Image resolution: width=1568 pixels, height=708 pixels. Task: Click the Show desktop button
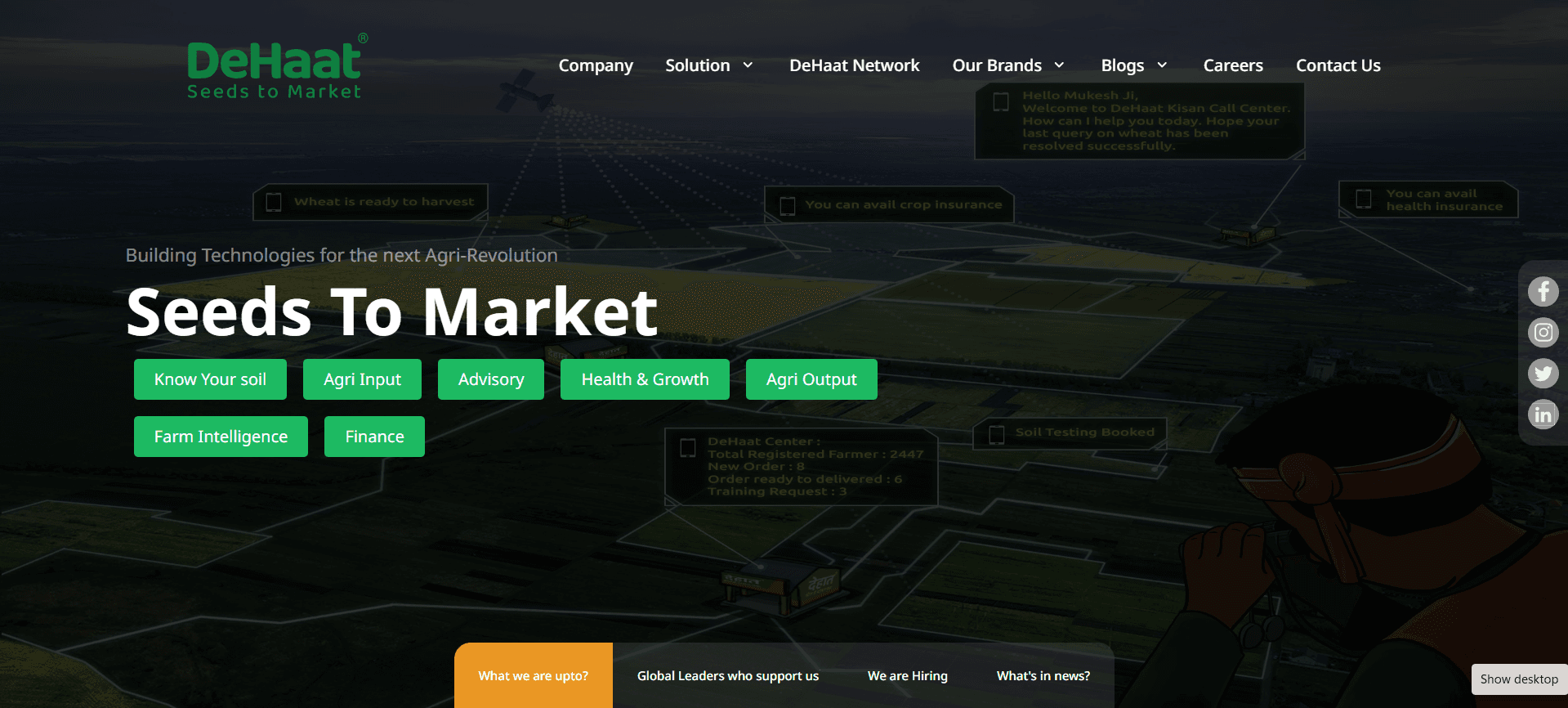[x=1519, y=679]
